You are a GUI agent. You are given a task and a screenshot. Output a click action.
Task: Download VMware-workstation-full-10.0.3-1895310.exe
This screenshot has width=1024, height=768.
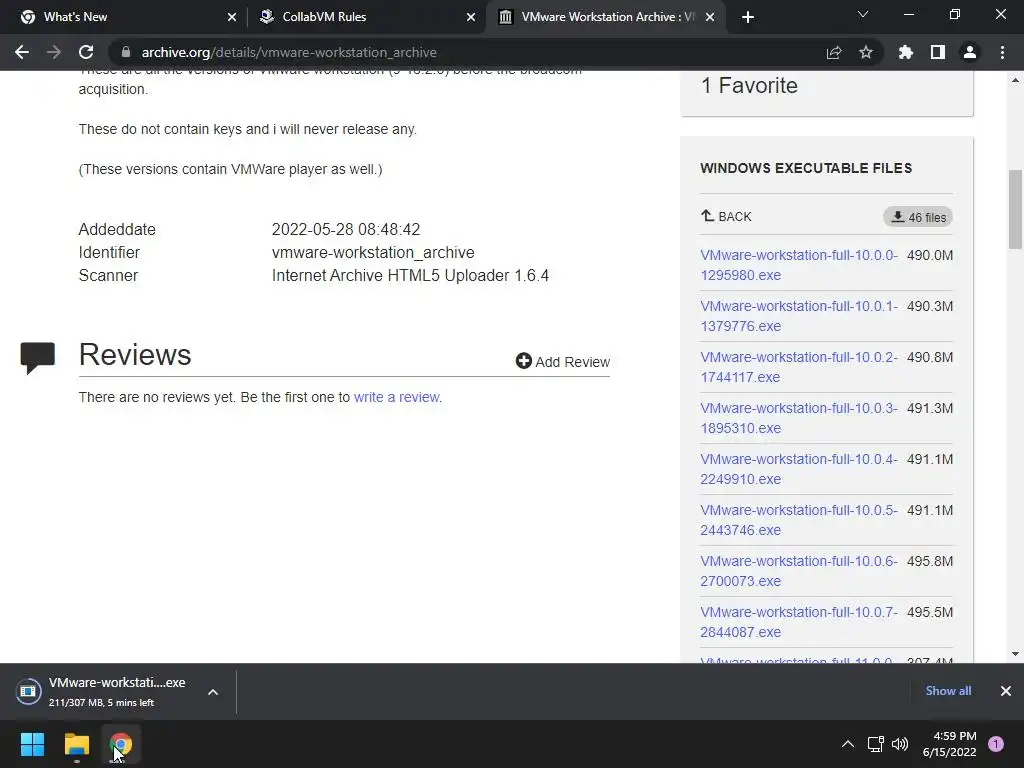click(x=799, y=417)
